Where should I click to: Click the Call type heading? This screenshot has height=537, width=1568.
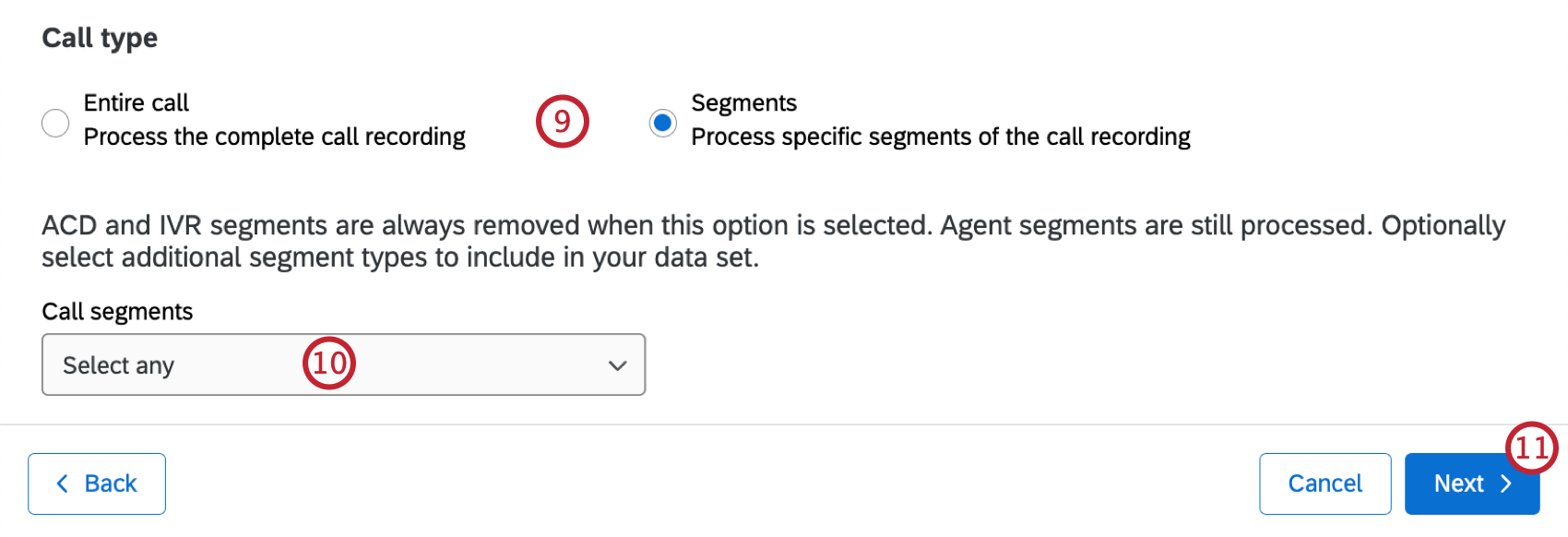click(x=99, y=38)
